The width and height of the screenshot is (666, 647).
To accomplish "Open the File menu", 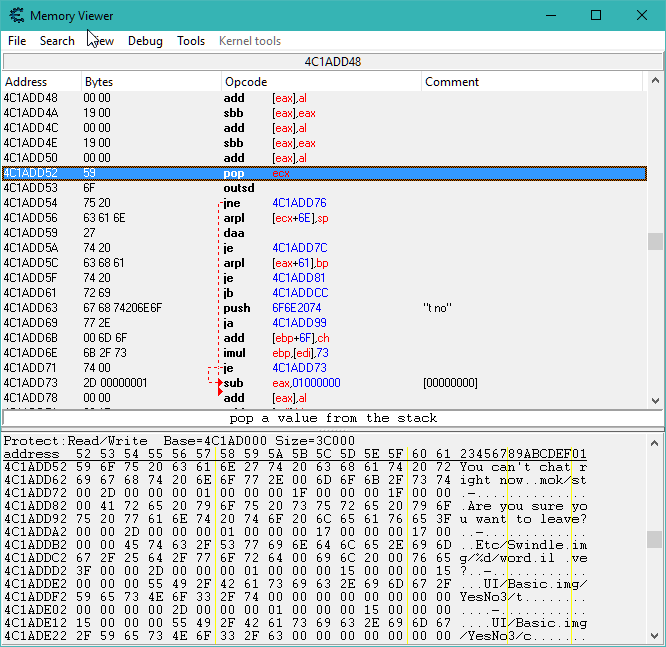I will point(17,41).
